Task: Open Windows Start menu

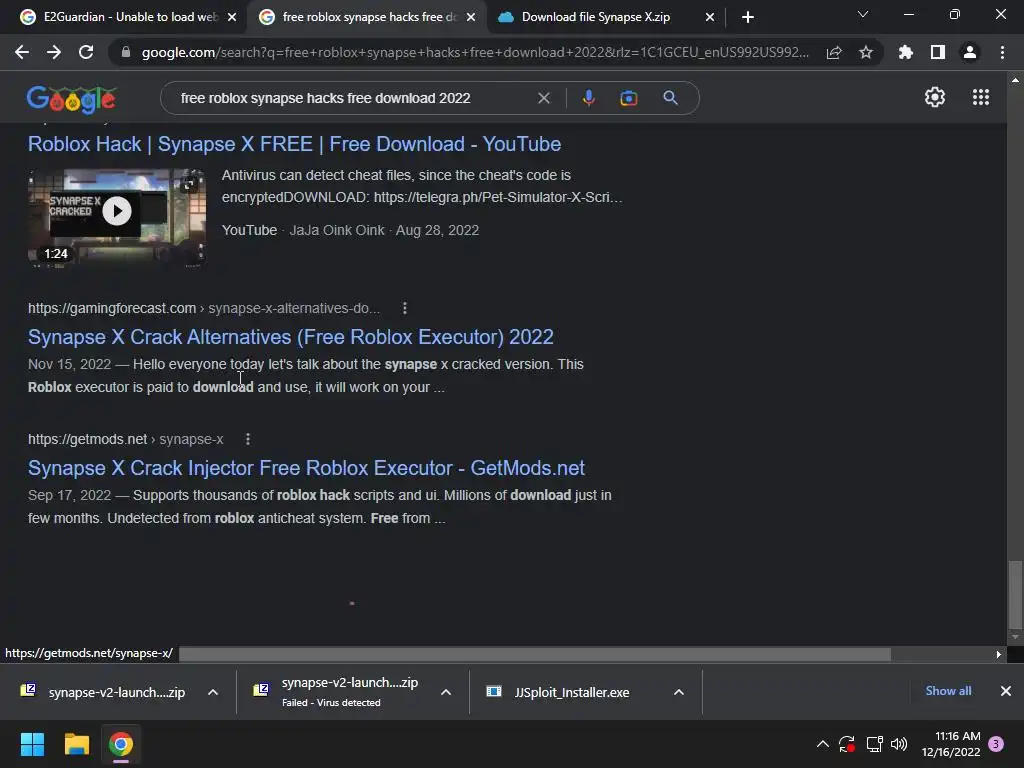Action: tap(32, 744)
